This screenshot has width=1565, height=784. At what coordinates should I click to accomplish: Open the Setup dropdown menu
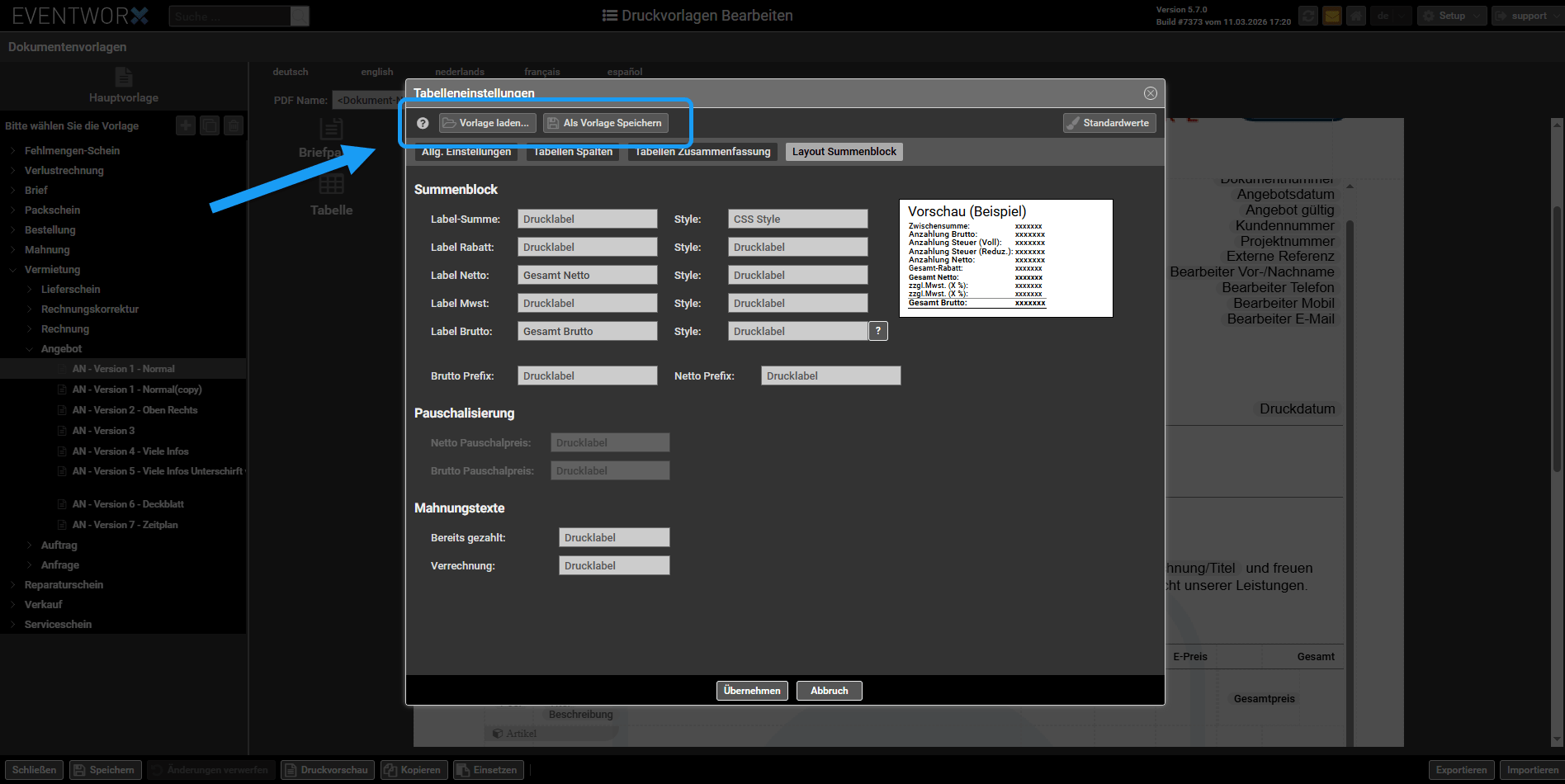(1451, 16)
